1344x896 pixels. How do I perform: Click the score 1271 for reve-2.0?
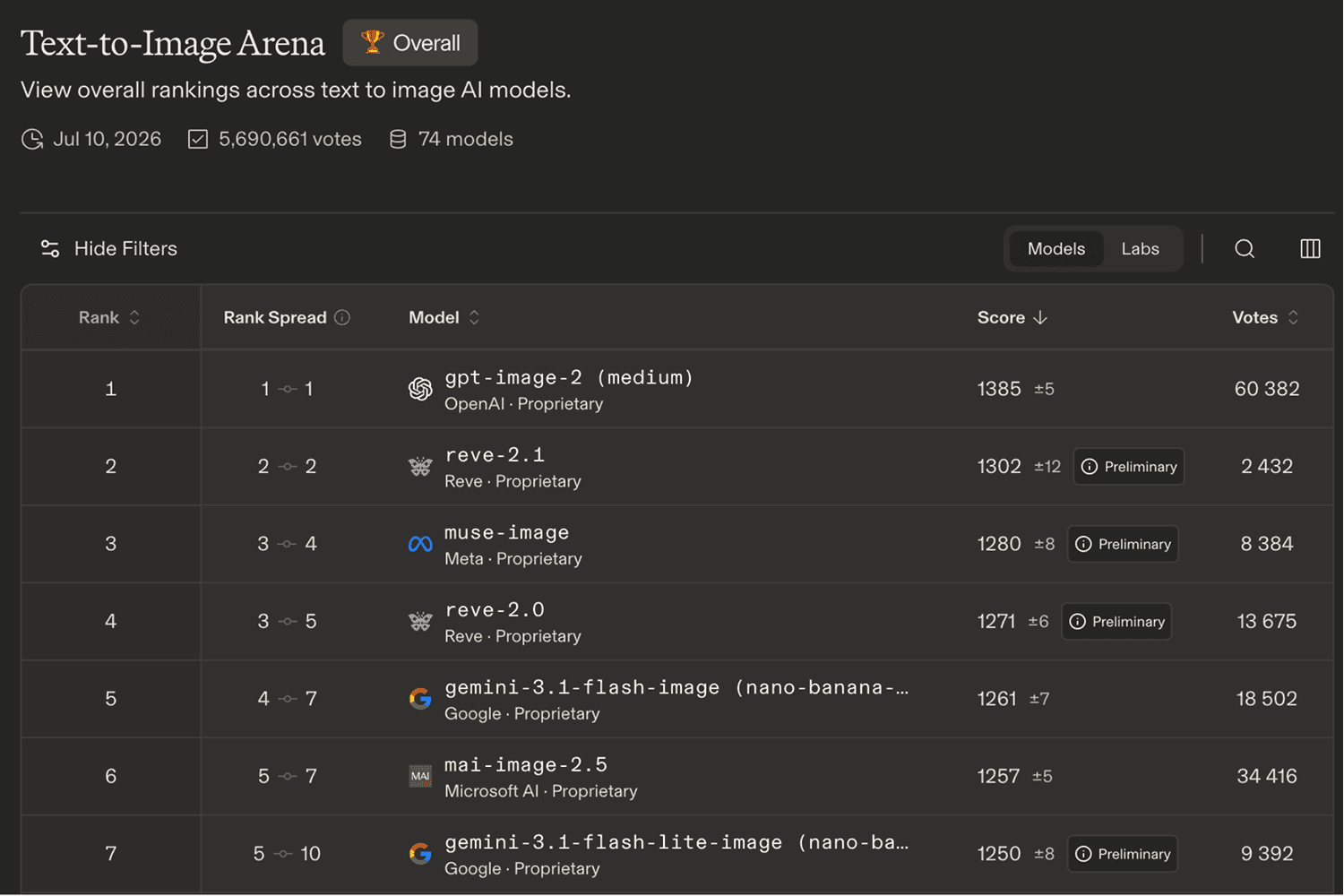click(x=996, y=622)
